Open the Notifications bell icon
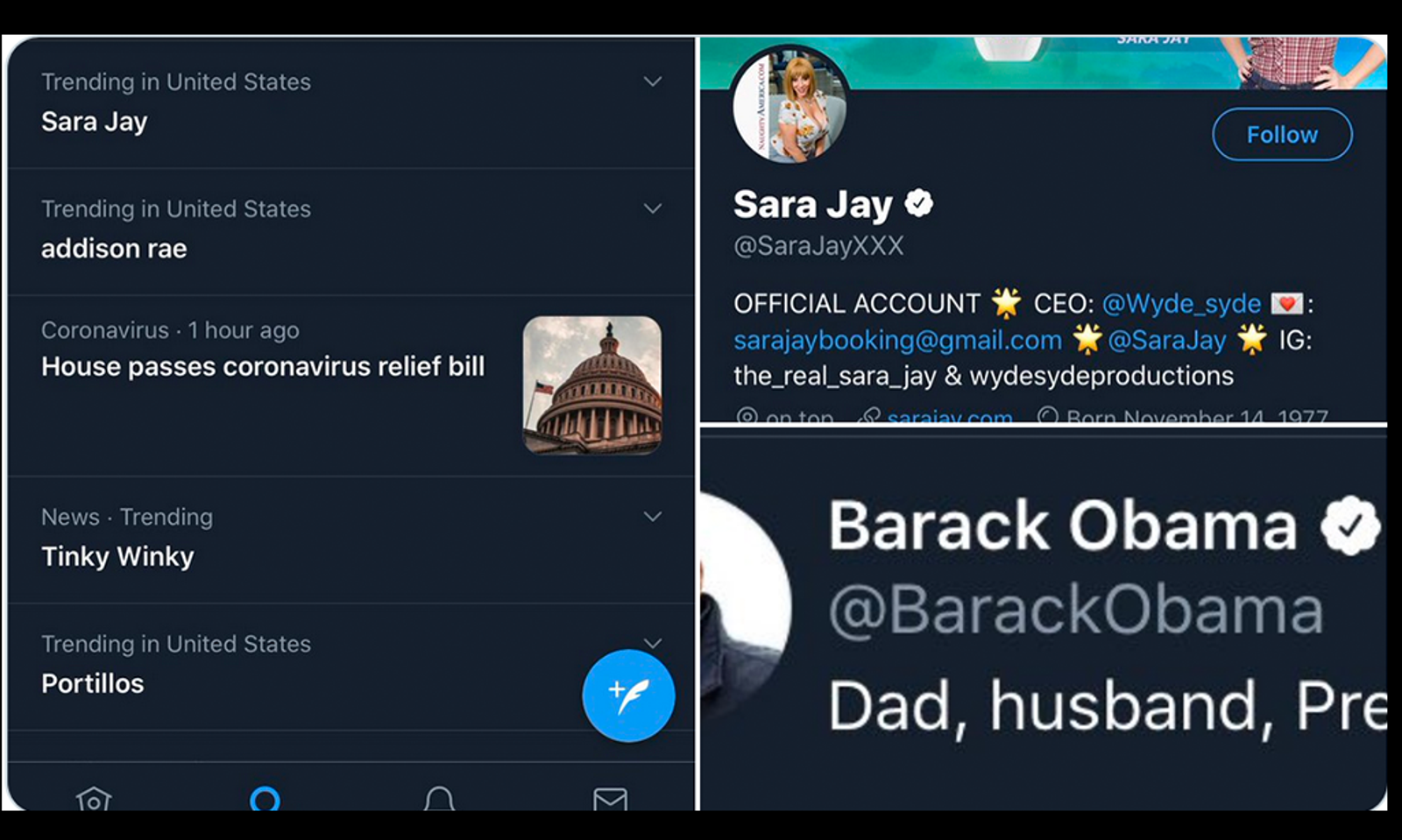 (439, 799)
